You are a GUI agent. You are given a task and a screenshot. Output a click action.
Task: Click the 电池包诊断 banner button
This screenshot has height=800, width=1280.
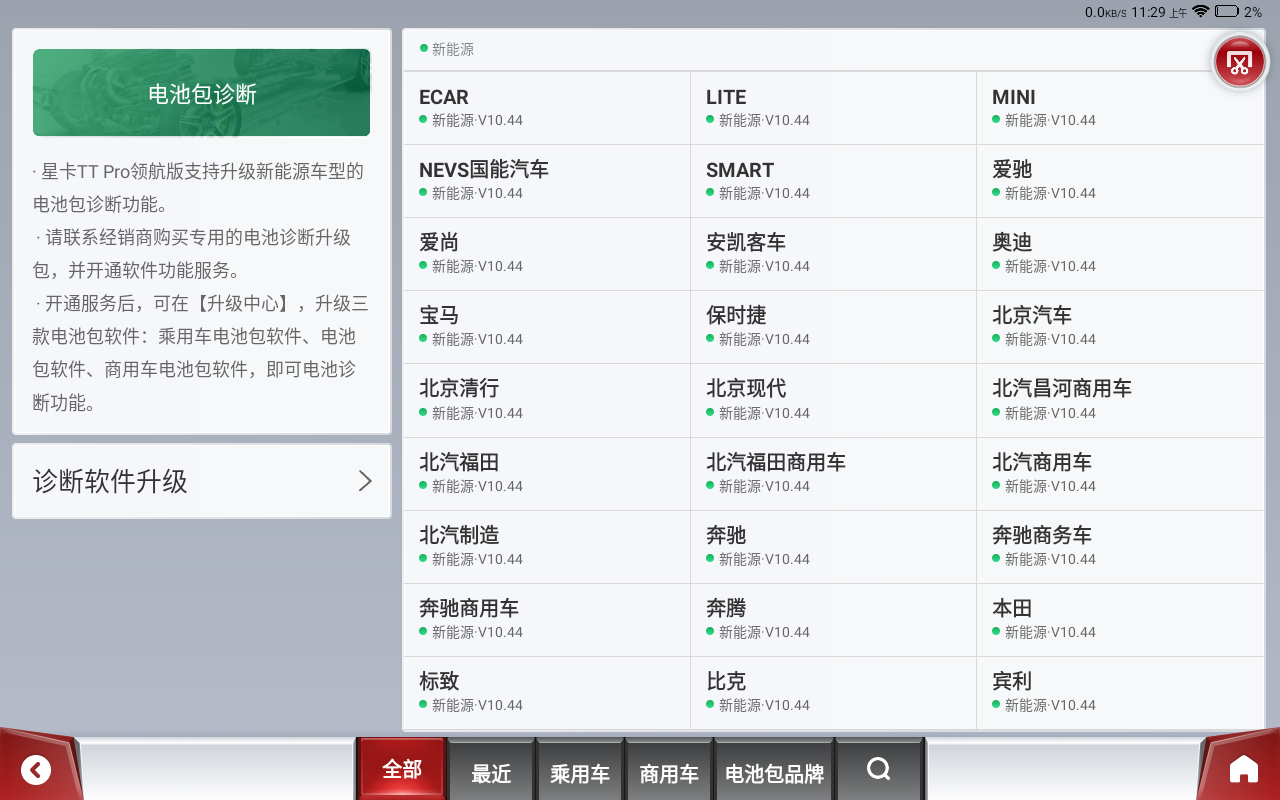(202, 93)
